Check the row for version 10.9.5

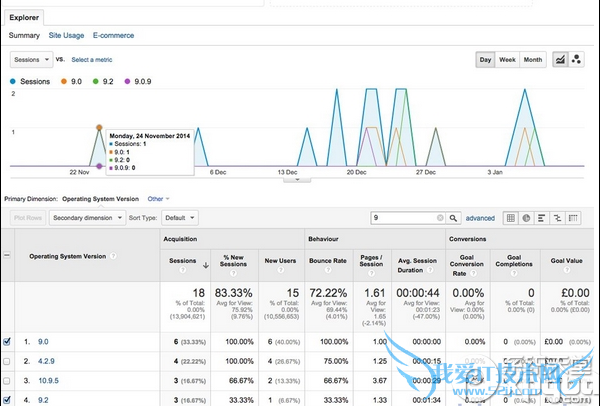click(9, 381)
